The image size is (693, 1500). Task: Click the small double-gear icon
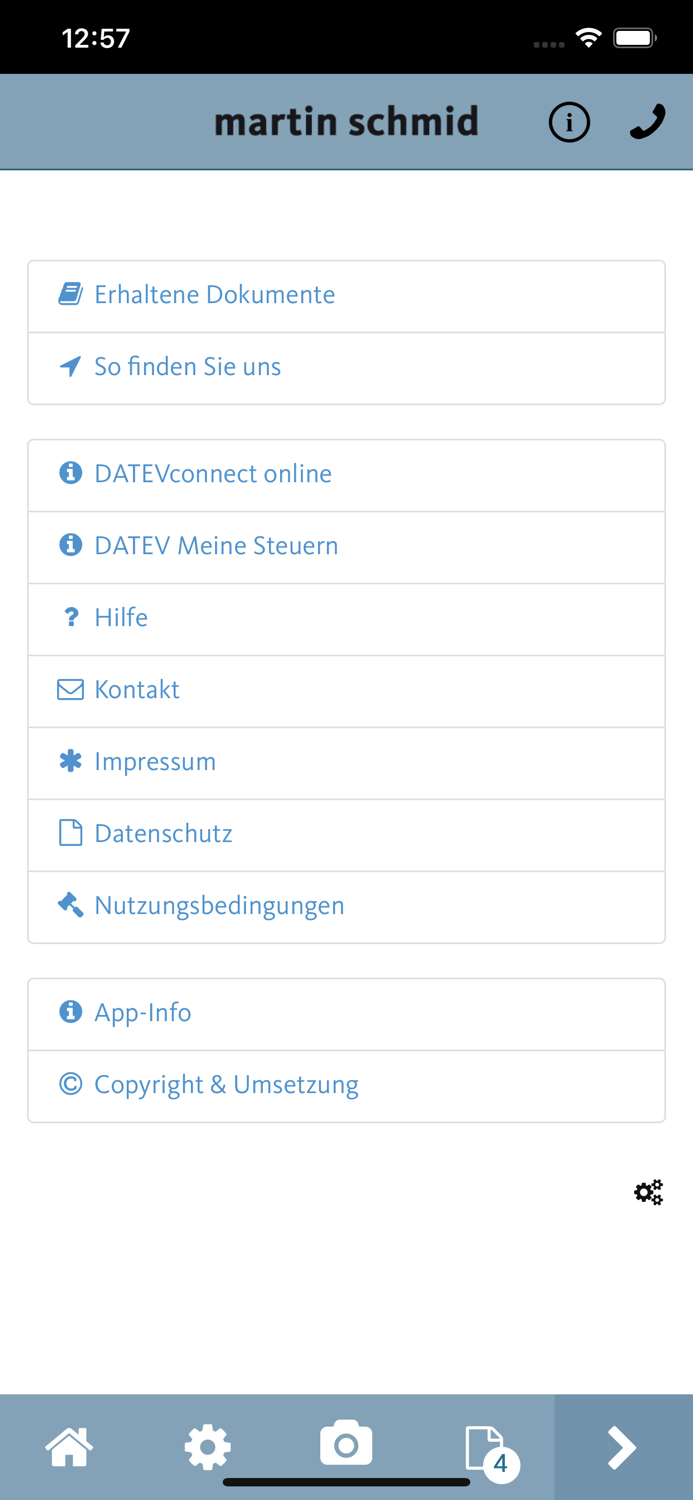pyautogui.click(x=649, y=1192)
